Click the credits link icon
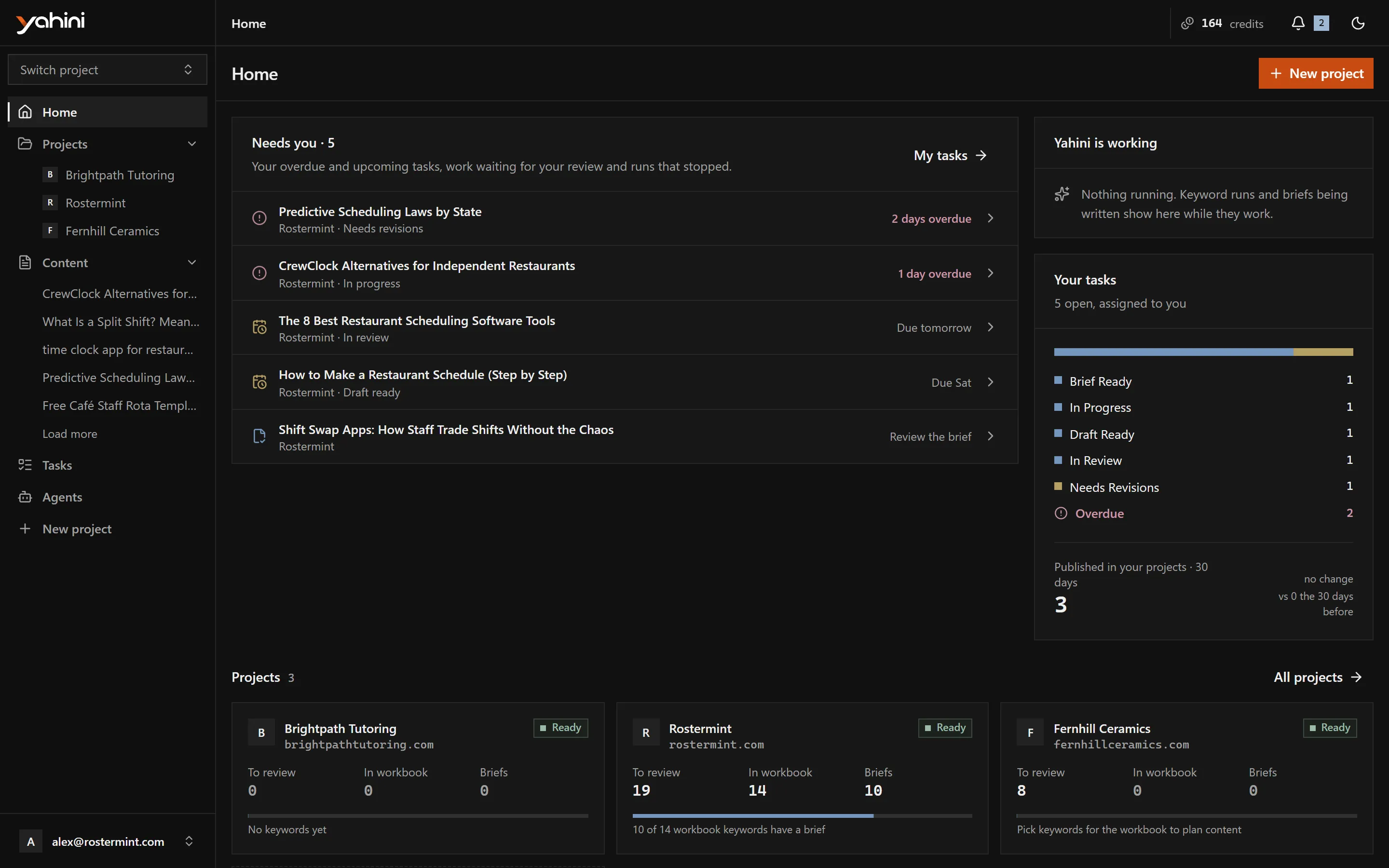The height and width of the screenshot is (868, 1389). 1187,23
